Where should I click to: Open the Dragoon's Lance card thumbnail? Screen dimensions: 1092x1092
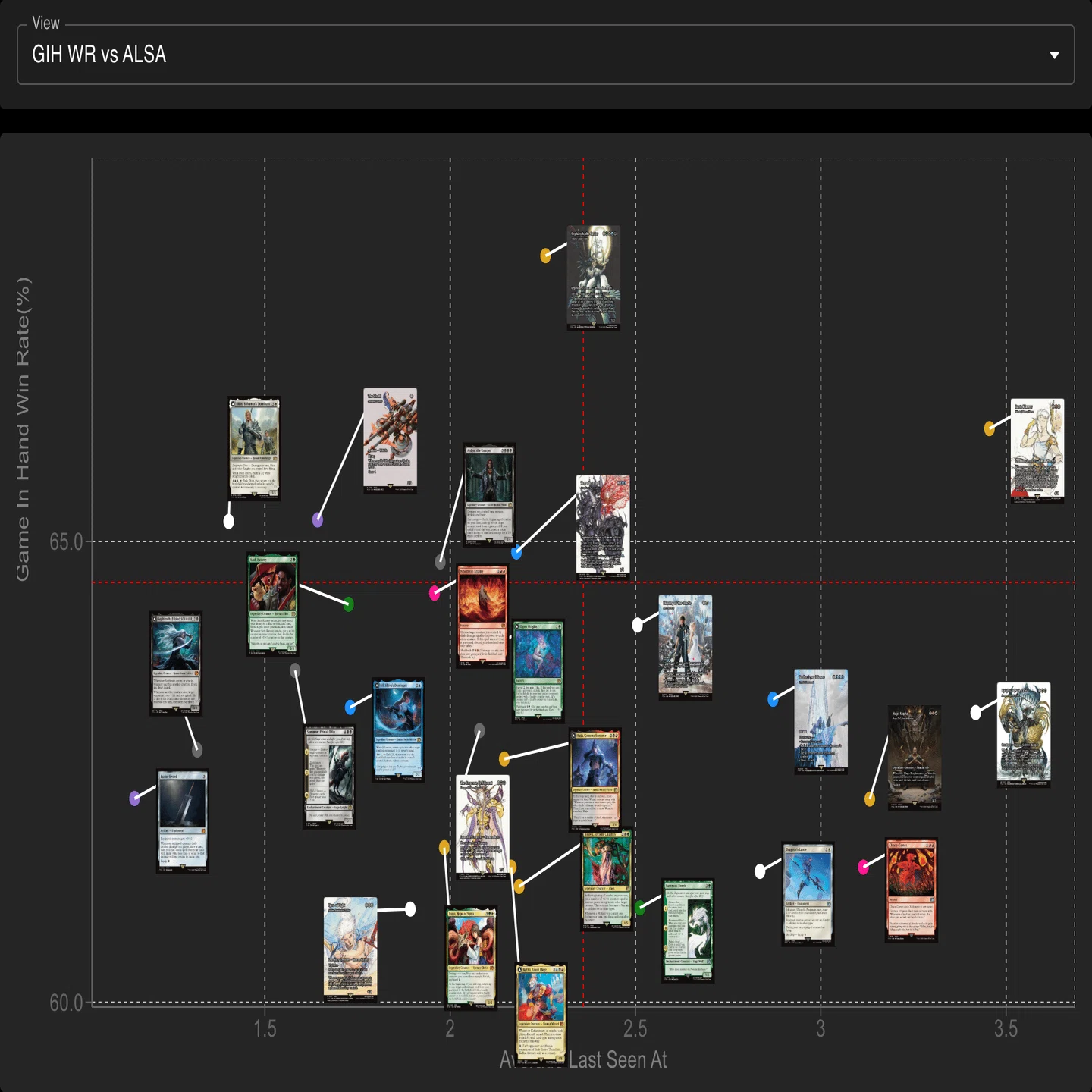click(808, 894)
